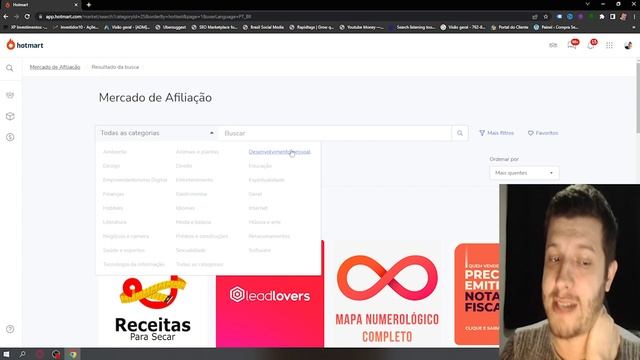
Task: Select category Educação
Action: click(x=260, y=166)
